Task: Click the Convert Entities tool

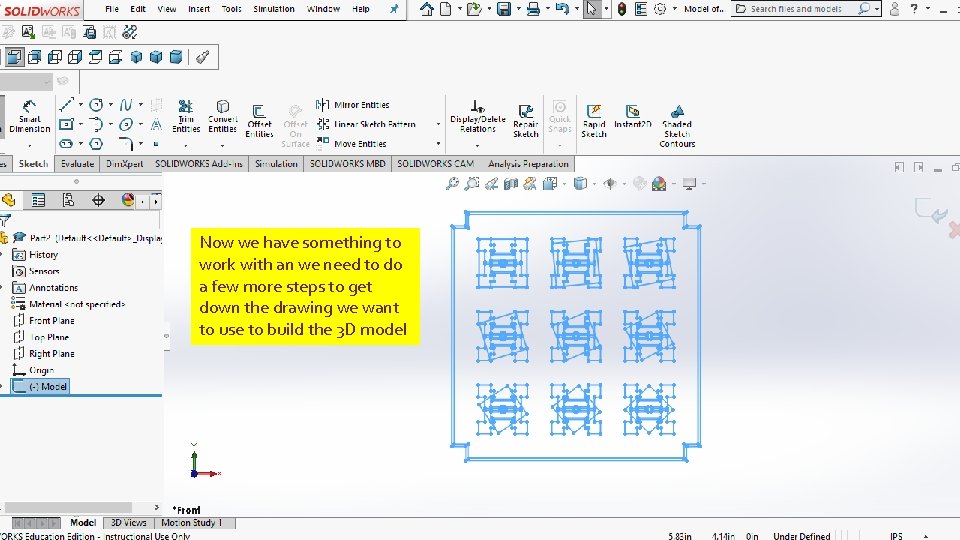Action: [222, 117]
